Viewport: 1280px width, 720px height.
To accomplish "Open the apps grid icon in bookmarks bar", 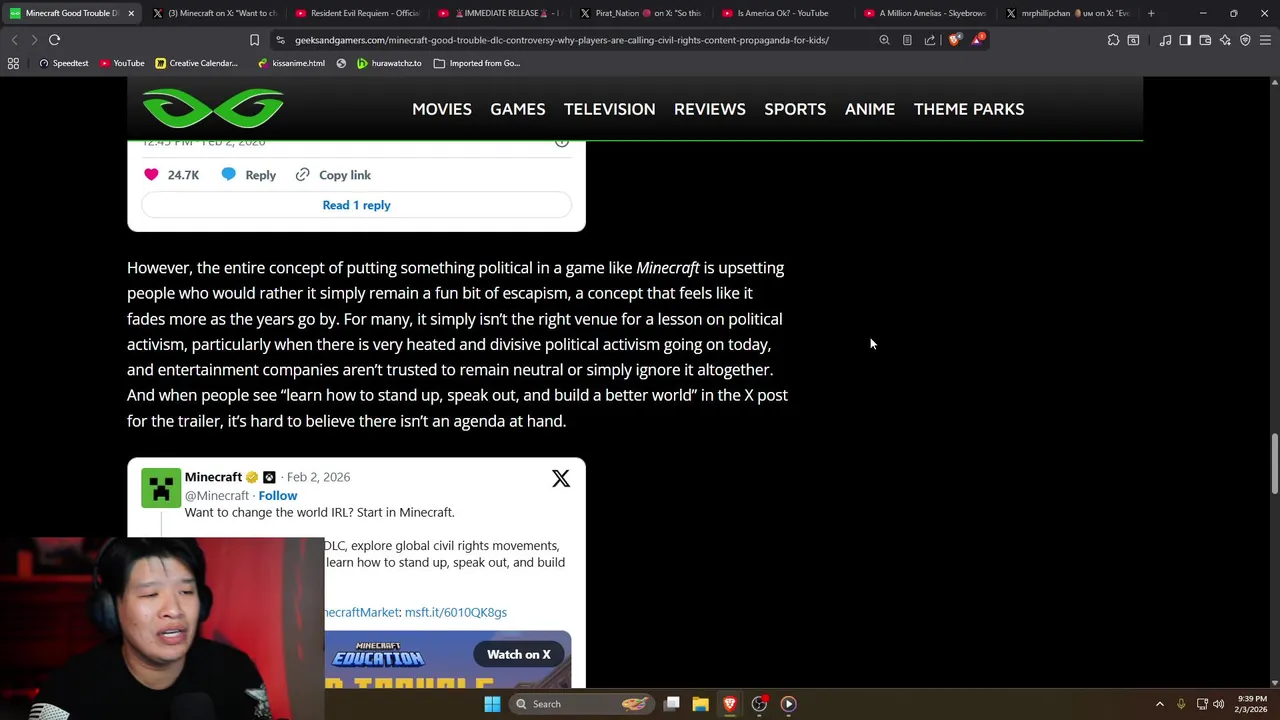I will pos(13,63).
